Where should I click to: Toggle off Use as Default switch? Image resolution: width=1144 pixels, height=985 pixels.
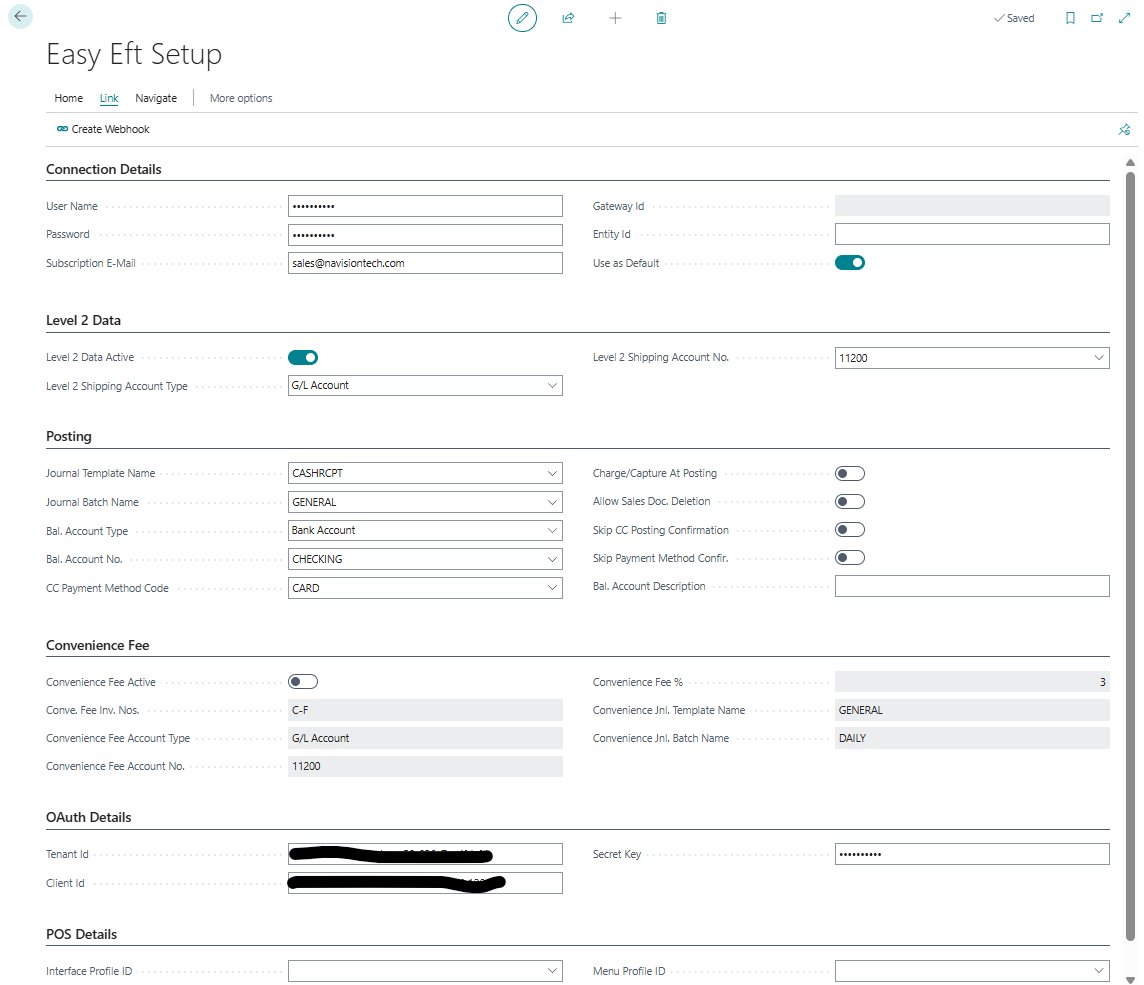pyautogui.click(x=850, y=263)
